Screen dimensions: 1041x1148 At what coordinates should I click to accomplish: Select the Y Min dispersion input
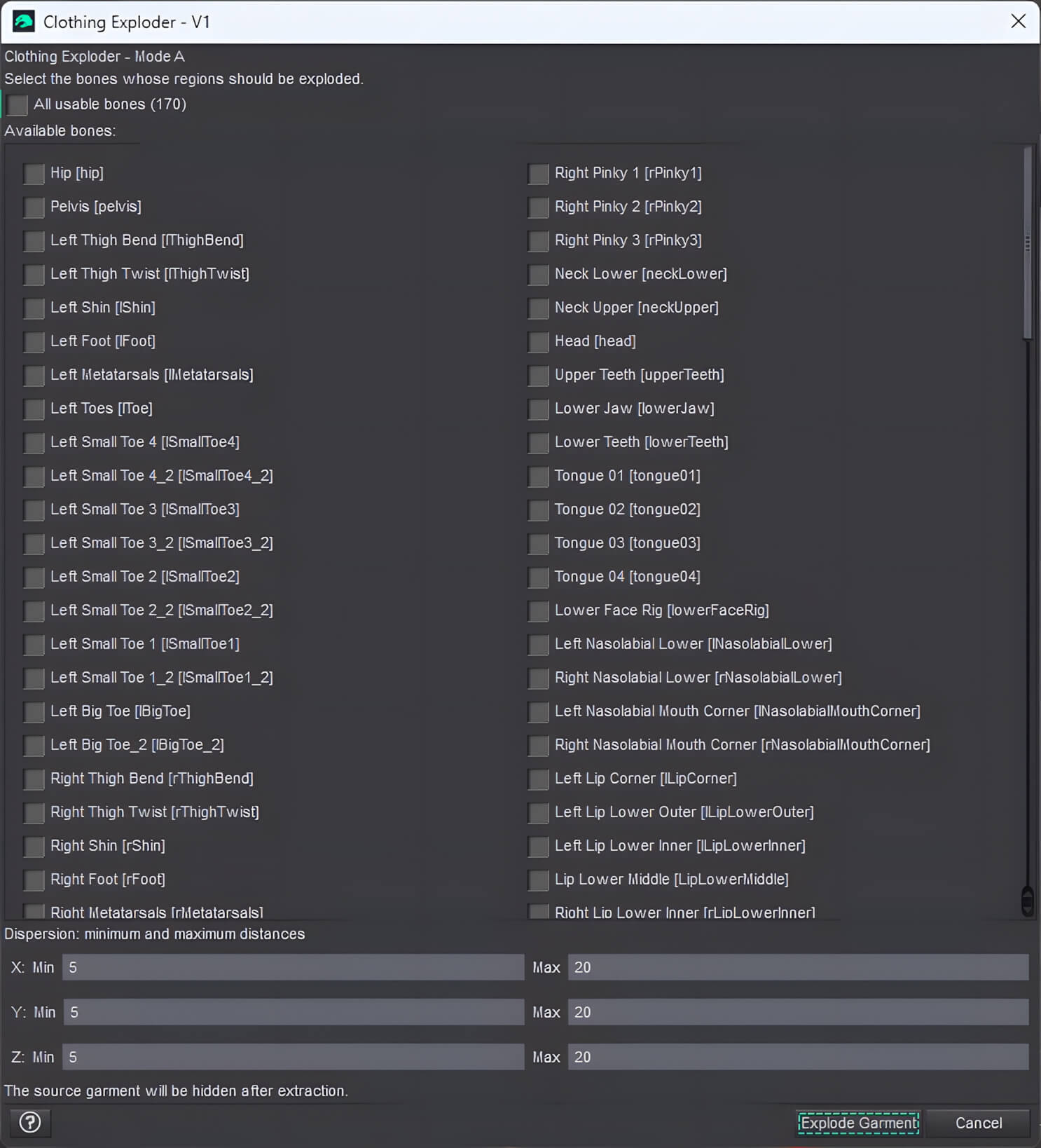pos(294,1012)
